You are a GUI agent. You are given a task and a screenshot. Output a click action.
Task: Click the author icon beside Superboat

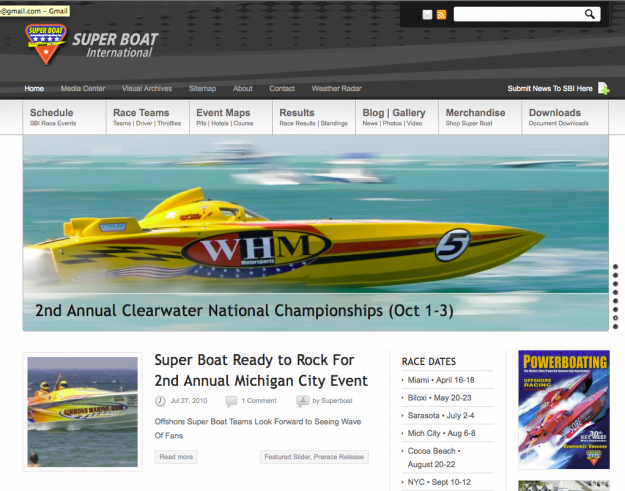point(303,401)
